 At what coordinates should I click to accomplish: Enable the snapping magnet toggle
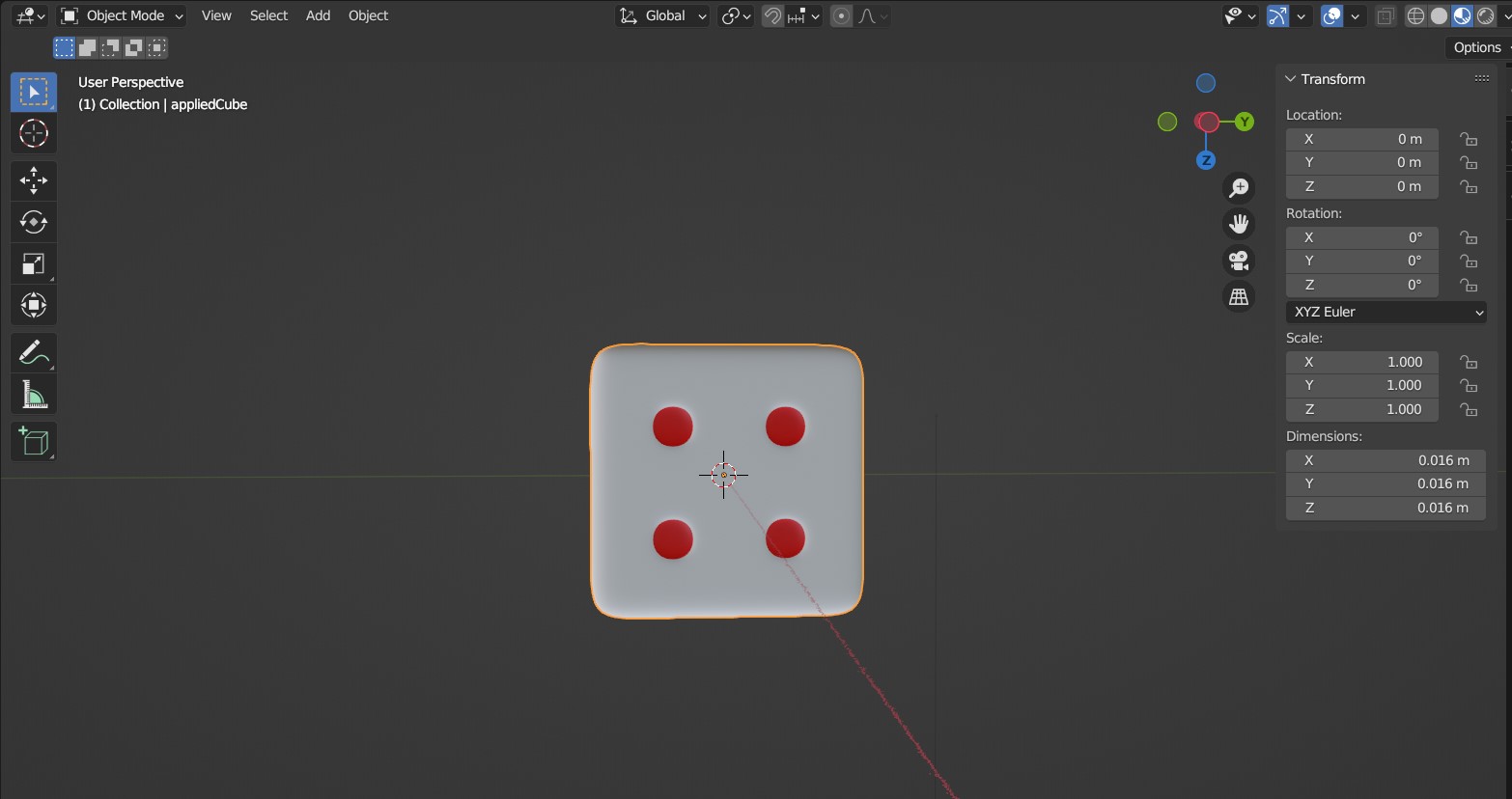pos(771,15)
